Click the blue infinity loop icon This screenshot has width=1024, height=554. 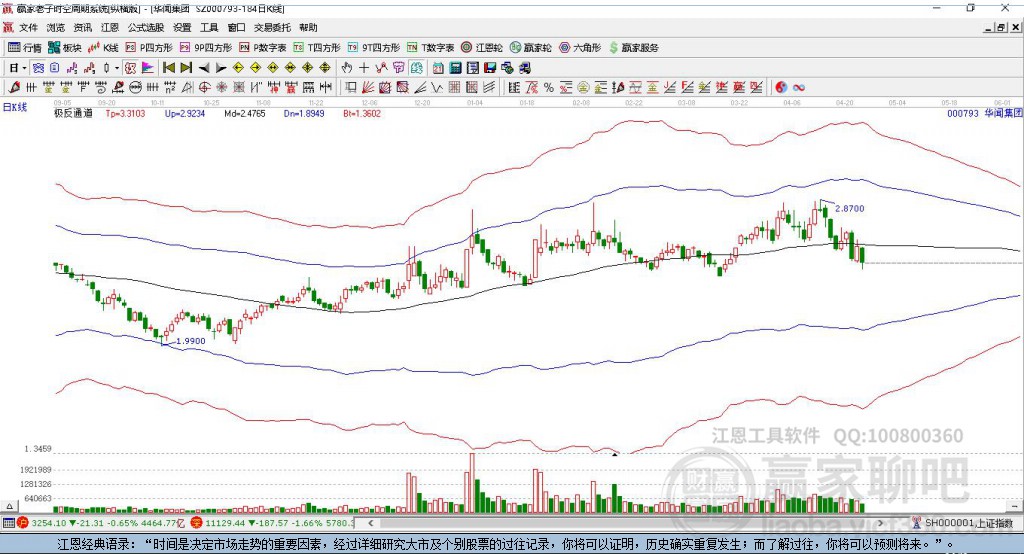(x=798, y=88)
